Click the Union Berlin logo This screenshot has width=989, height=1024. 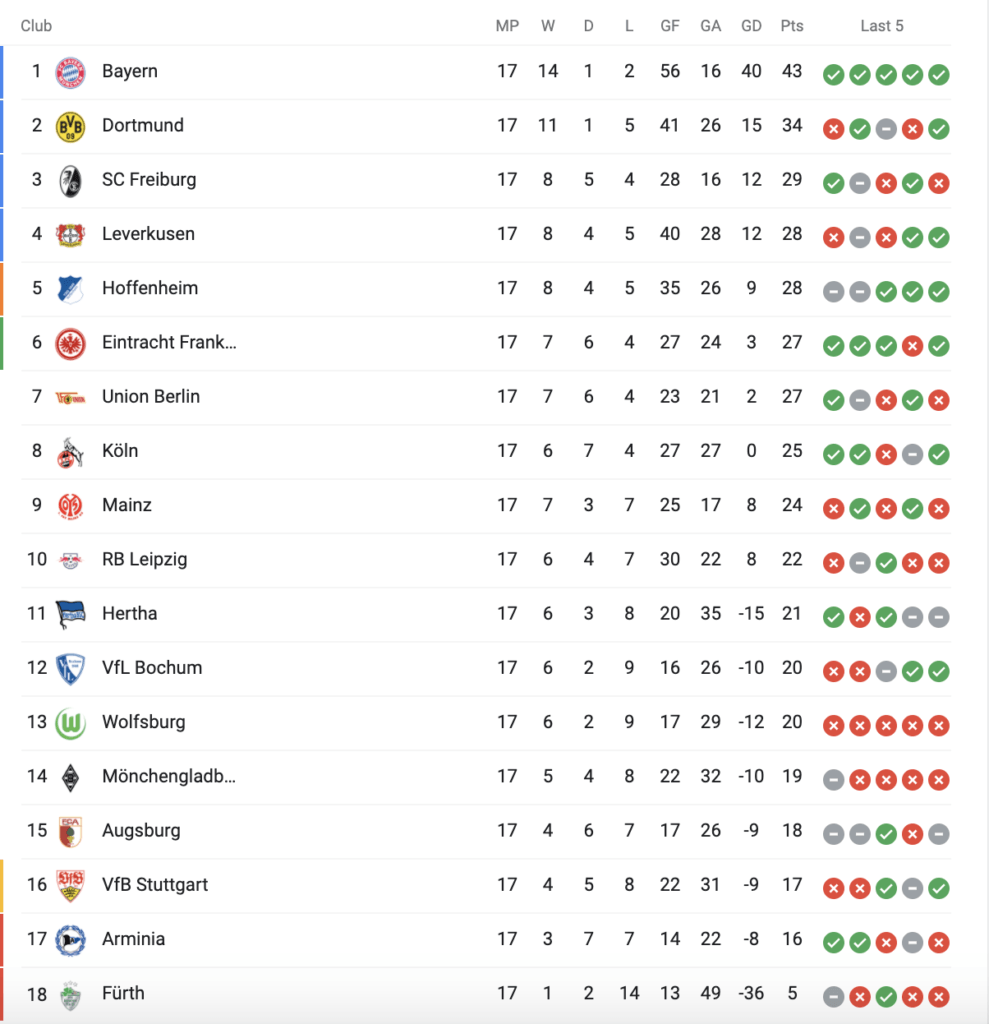tap(70, 397)
